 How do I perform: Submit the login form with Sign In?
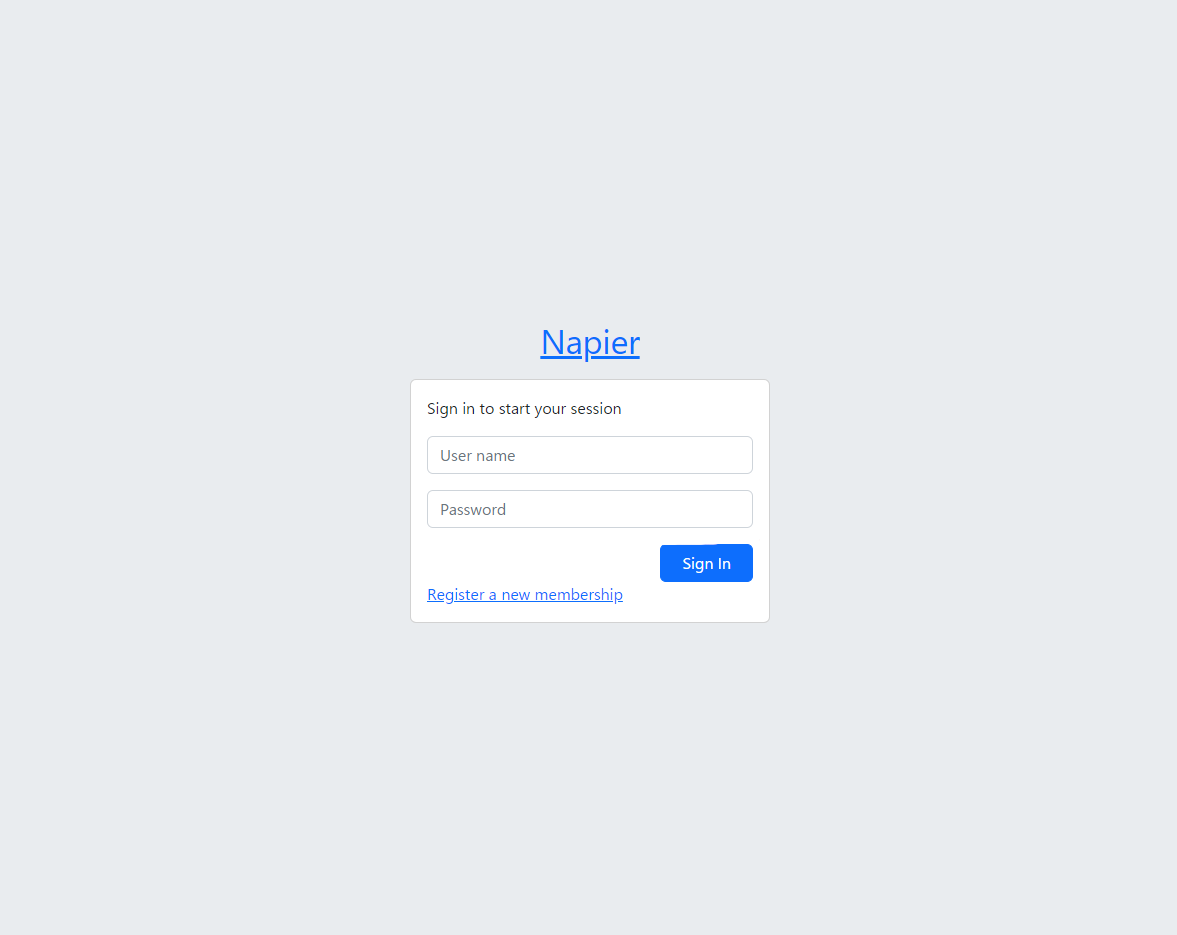tap(706, 564)
